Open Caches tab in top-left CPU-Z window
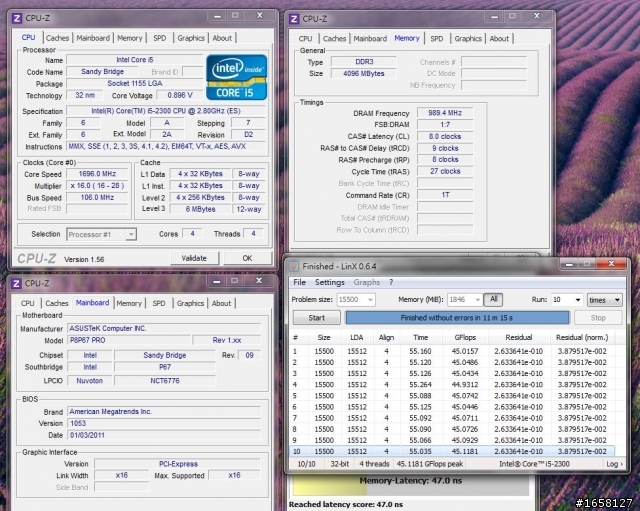This screenshot has width=640, height=511. point(57,38)
